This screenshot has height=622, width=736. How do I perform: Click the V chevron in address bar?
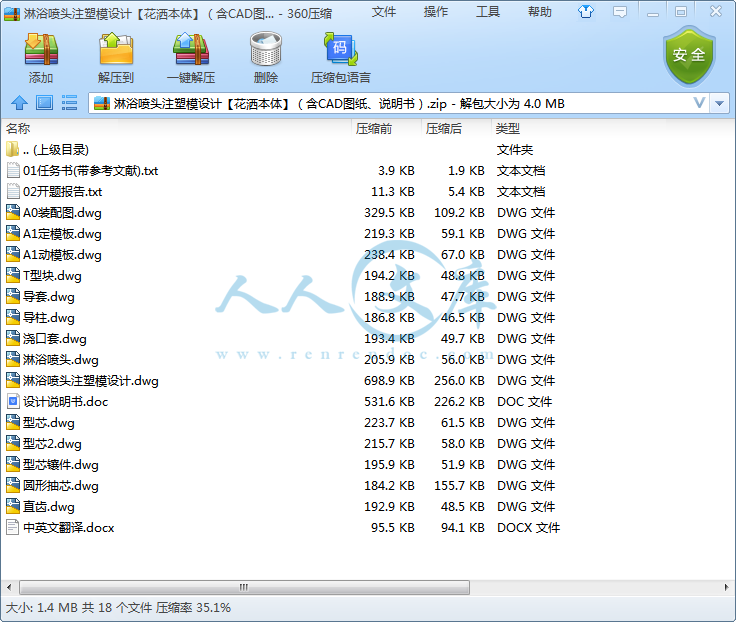[699, 103]
